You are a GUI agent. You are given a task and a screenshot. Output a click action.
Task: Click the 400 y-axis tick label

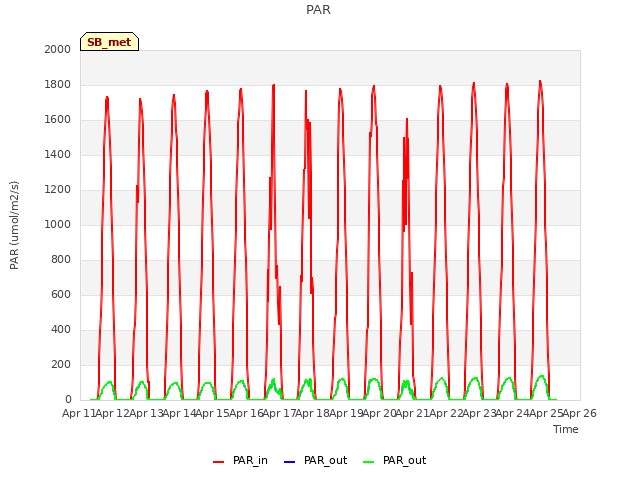[x=61, y=329]
